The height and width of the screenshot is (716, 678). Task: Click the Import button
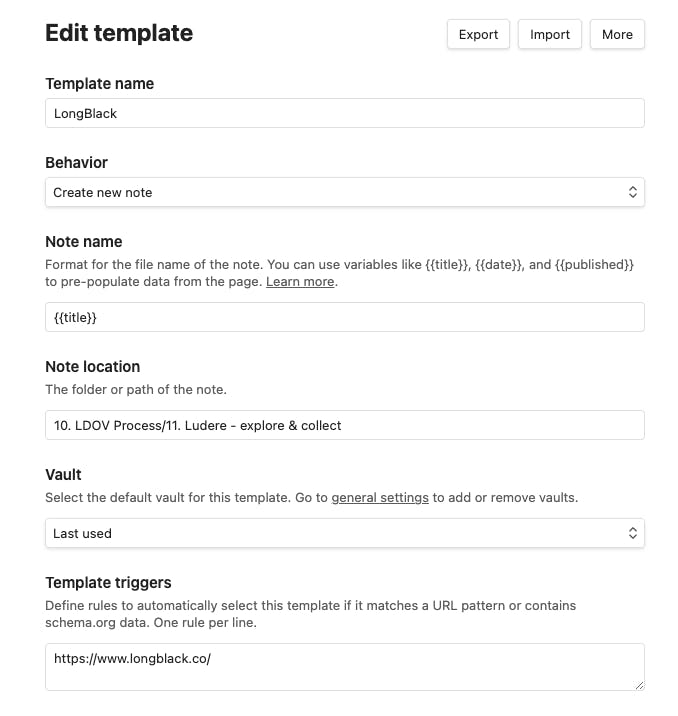550,34
